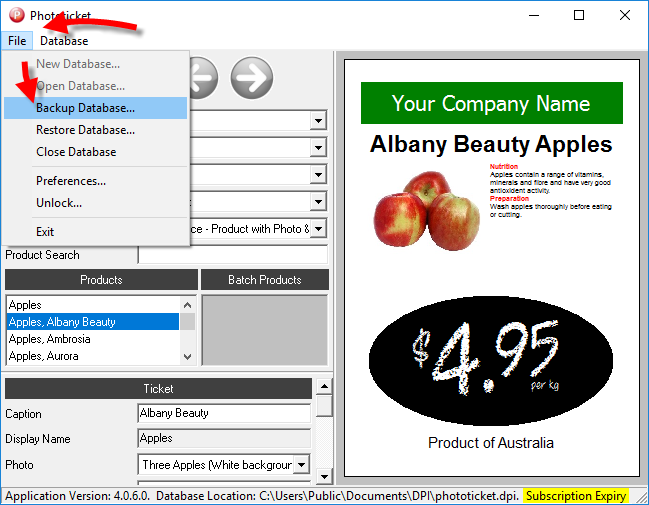Viewport: 649px width, 505px height.
Task: Select Close Database in File menu
Action: 76,152
